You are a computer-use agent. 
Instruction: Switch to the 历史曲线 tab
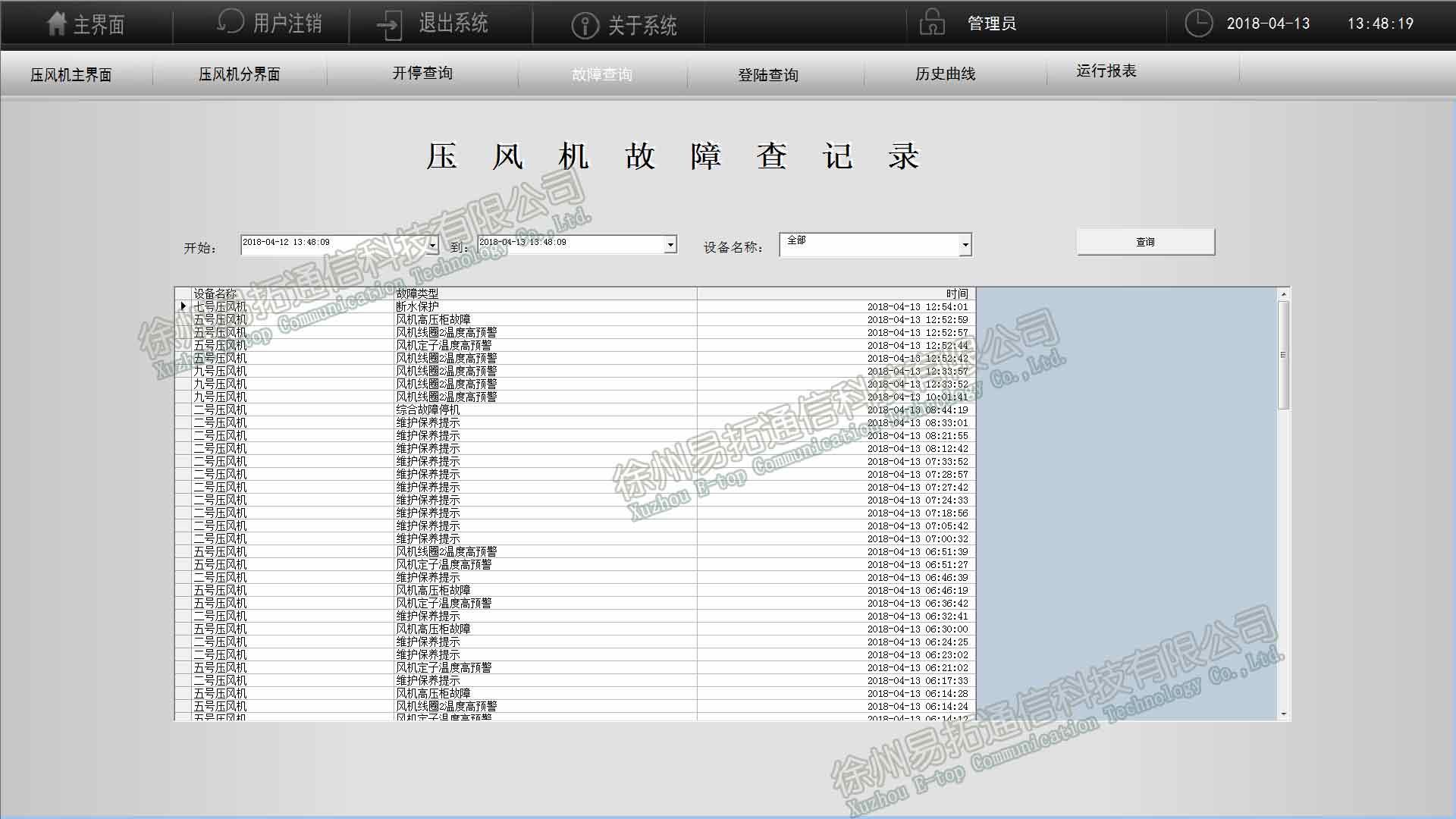[945, 74]
